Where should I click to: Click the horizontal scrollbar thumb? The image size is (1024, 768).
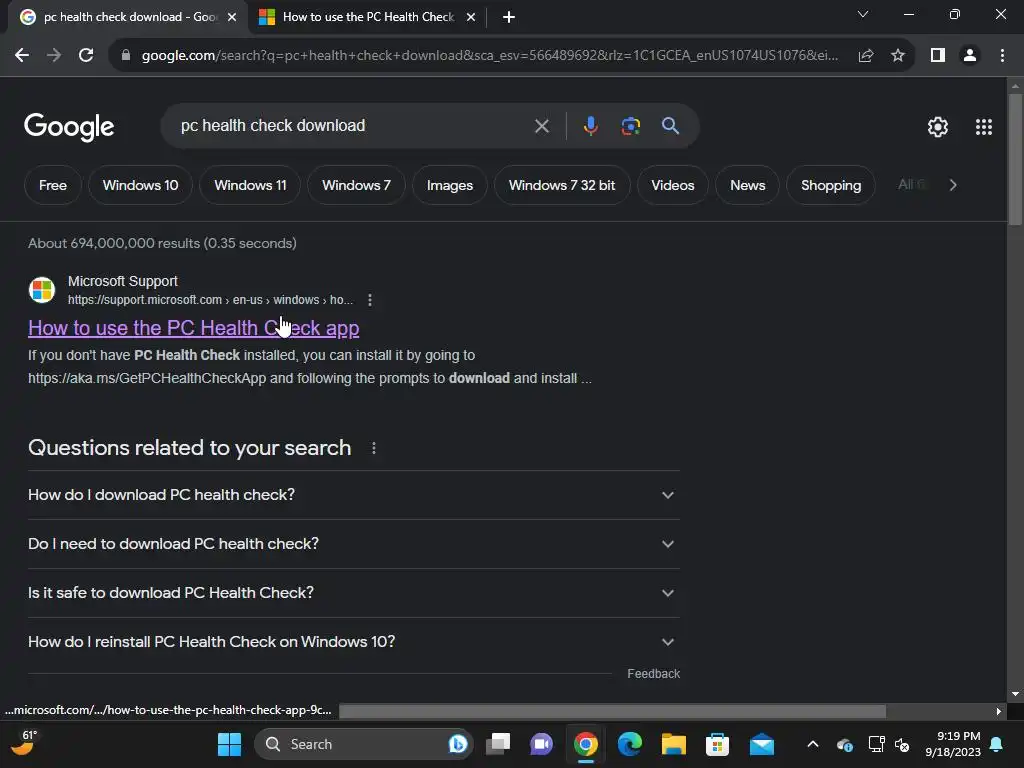pyautogui.click(x=613, y=711)
